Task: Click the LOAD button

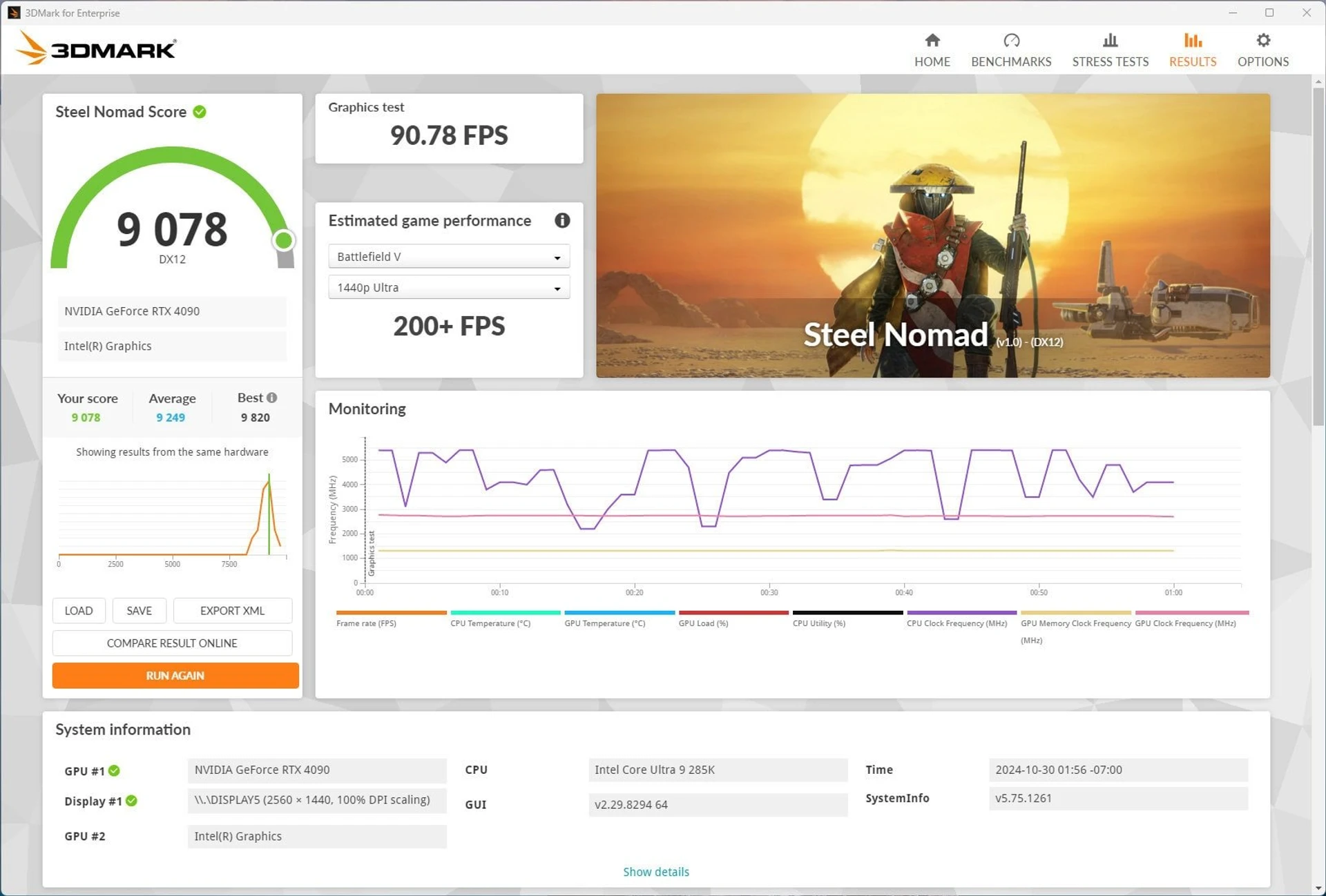Action: point(79,610)
